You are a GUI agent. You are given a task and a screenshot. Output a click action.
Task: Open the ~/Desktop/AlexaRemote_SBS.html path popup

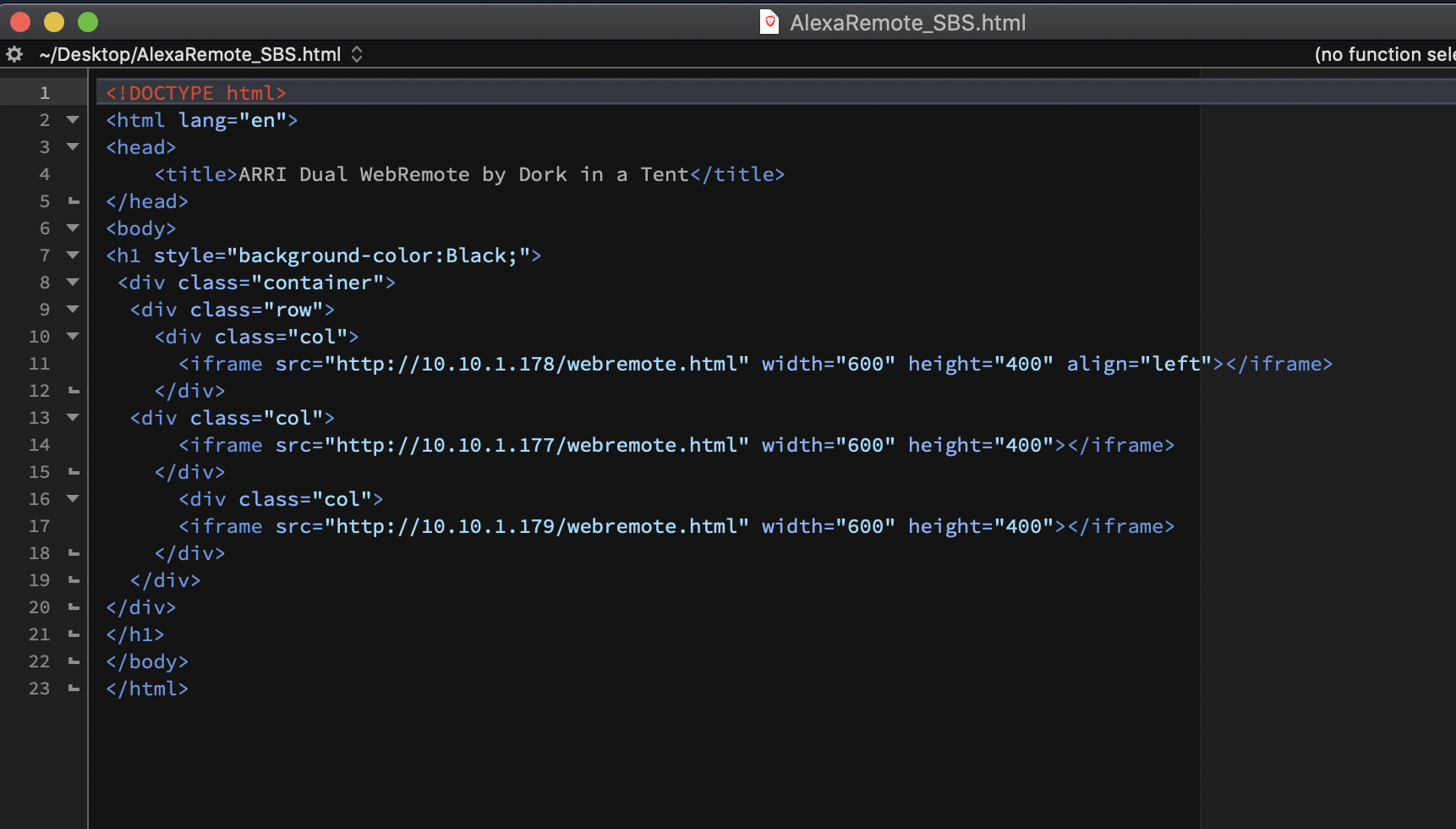(x=201, y=54)
